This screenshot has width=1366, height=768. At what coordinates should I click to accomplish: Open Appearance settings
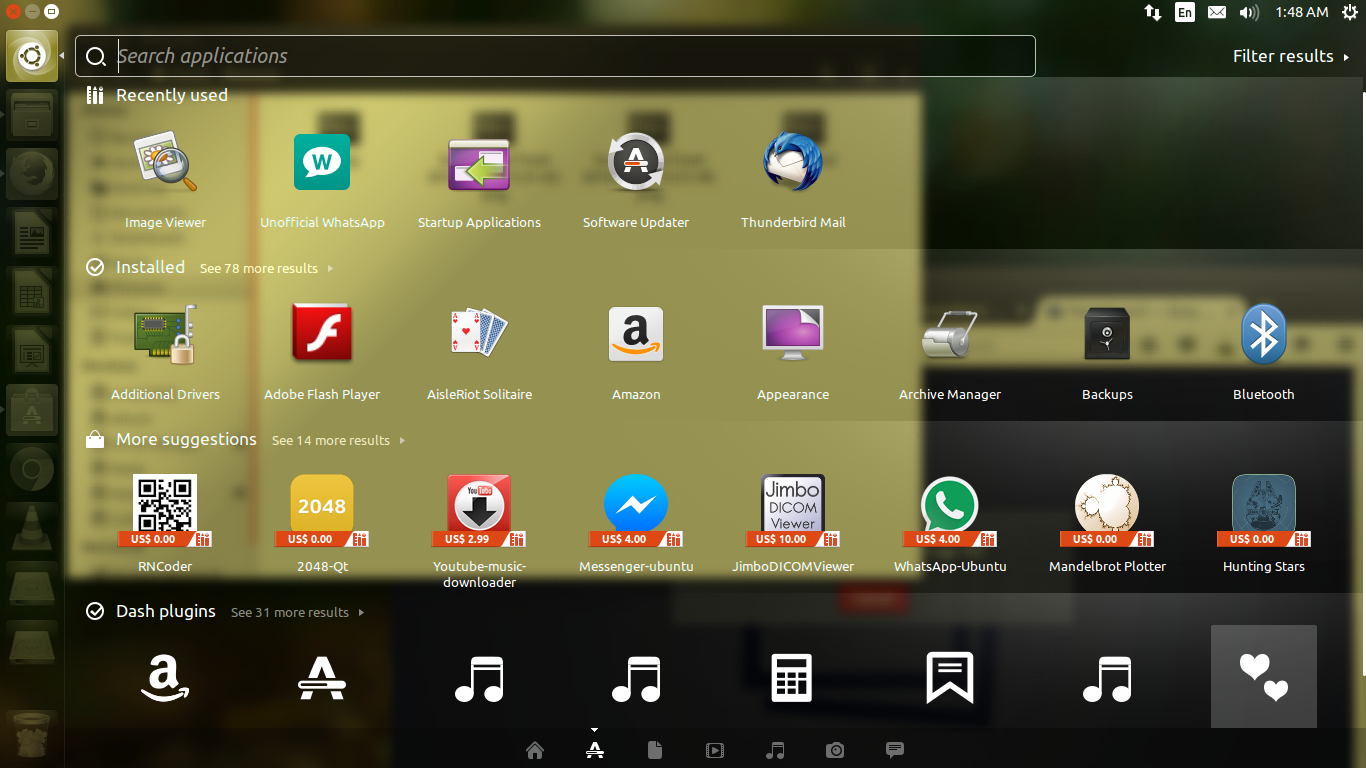point(793,352)
